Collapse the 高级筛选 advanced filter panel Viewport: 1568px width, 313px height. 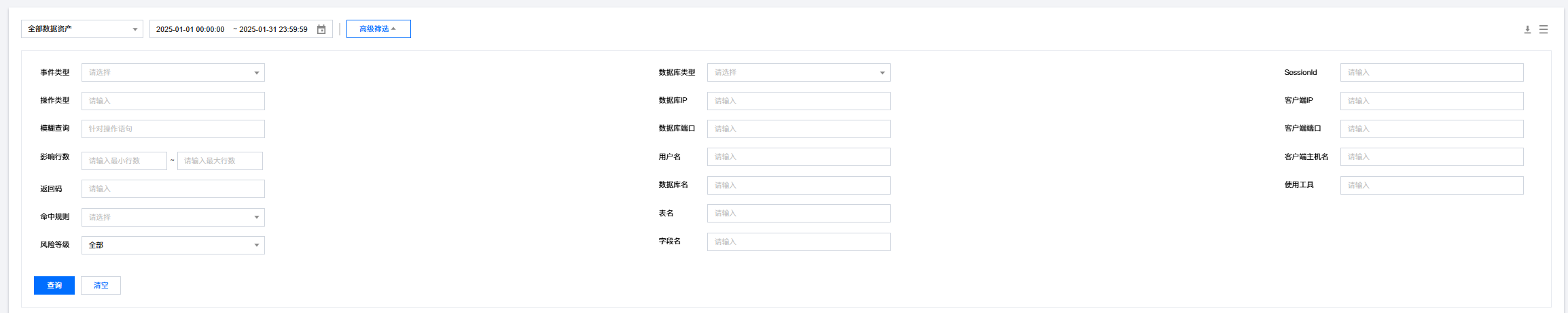378,29
